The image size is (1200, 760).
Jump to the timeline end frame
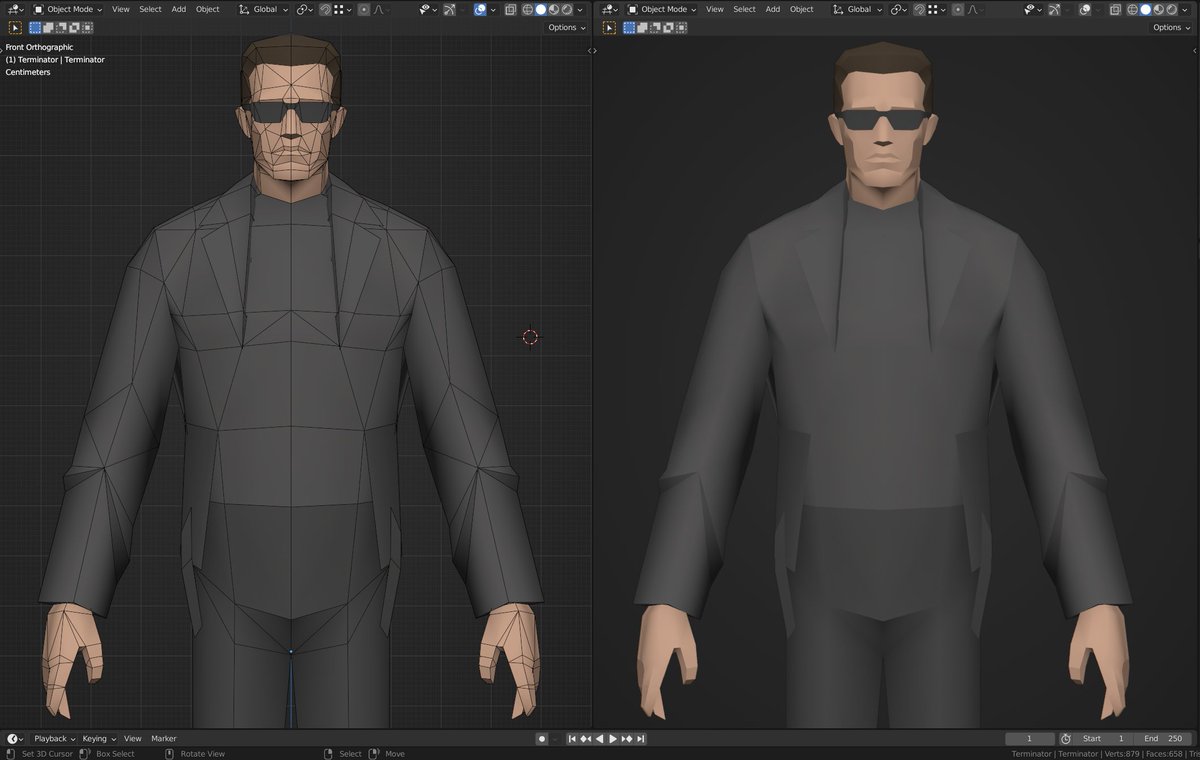pos(641,739)
